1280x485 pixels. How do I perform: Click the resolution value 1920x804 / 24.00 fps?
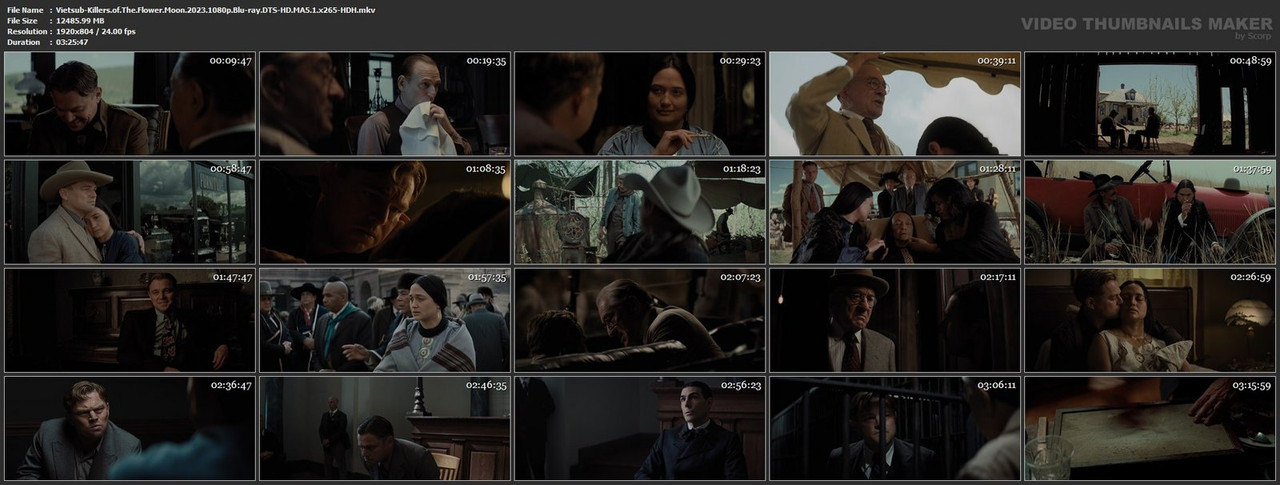[x=96, y=31]
